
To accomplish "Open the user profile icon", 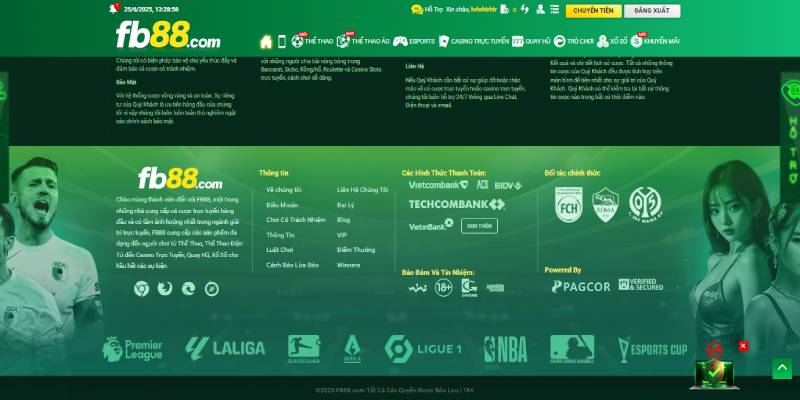I will [540, 9].
